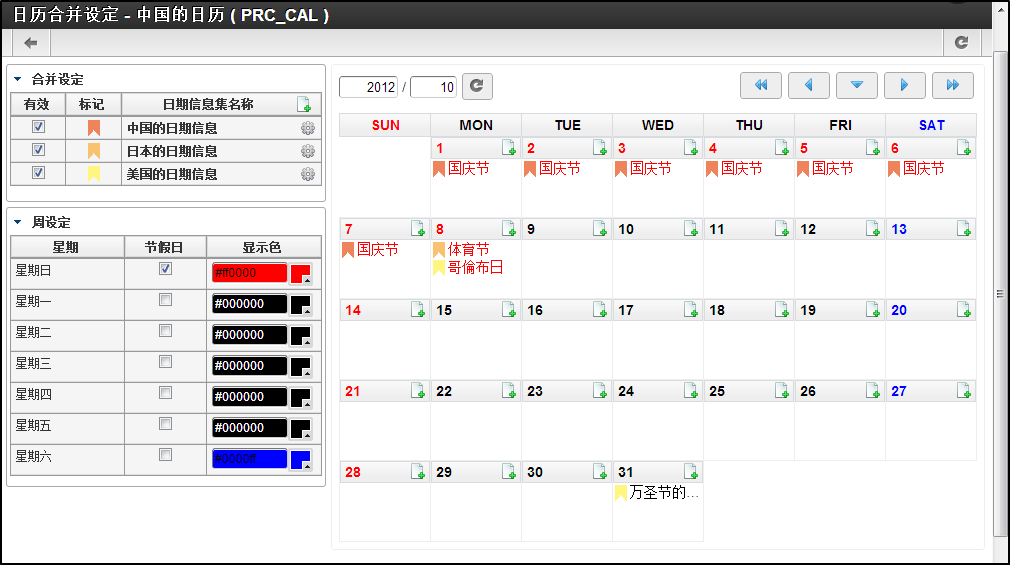Reload calendar next to month field

pyautogui.click(x=477, y=86)
